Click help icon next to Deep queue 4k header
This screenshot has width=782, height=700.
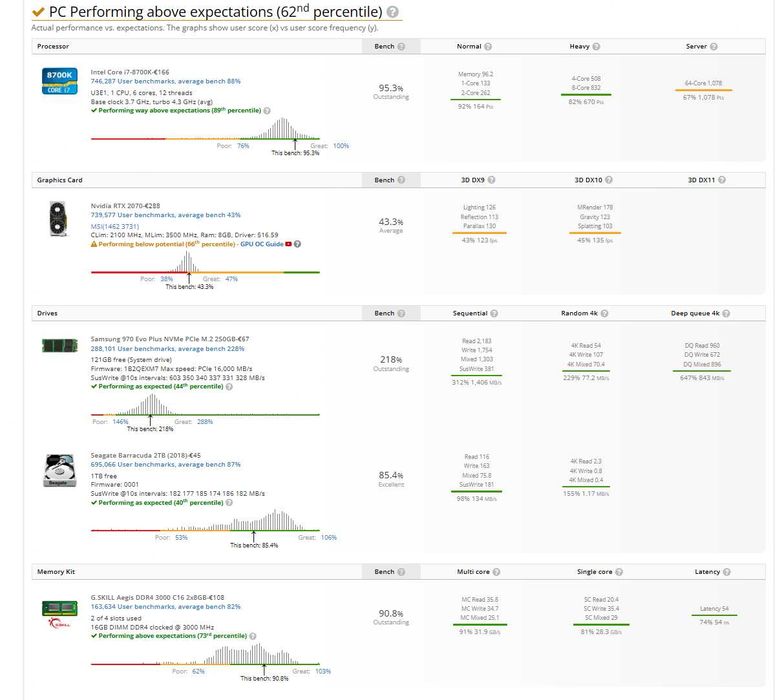coord(726,314)
